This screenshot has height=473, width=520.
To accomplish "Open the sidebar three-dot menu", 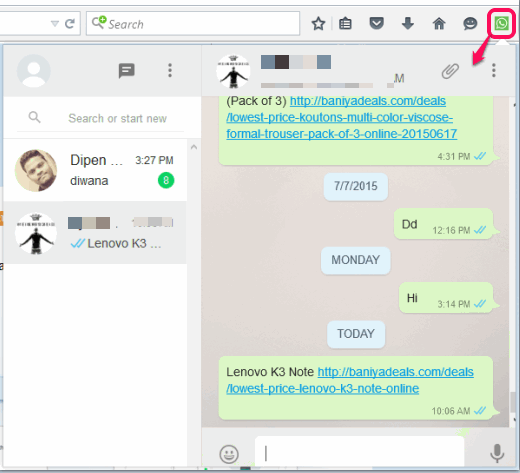I will [x=170, y=70].
